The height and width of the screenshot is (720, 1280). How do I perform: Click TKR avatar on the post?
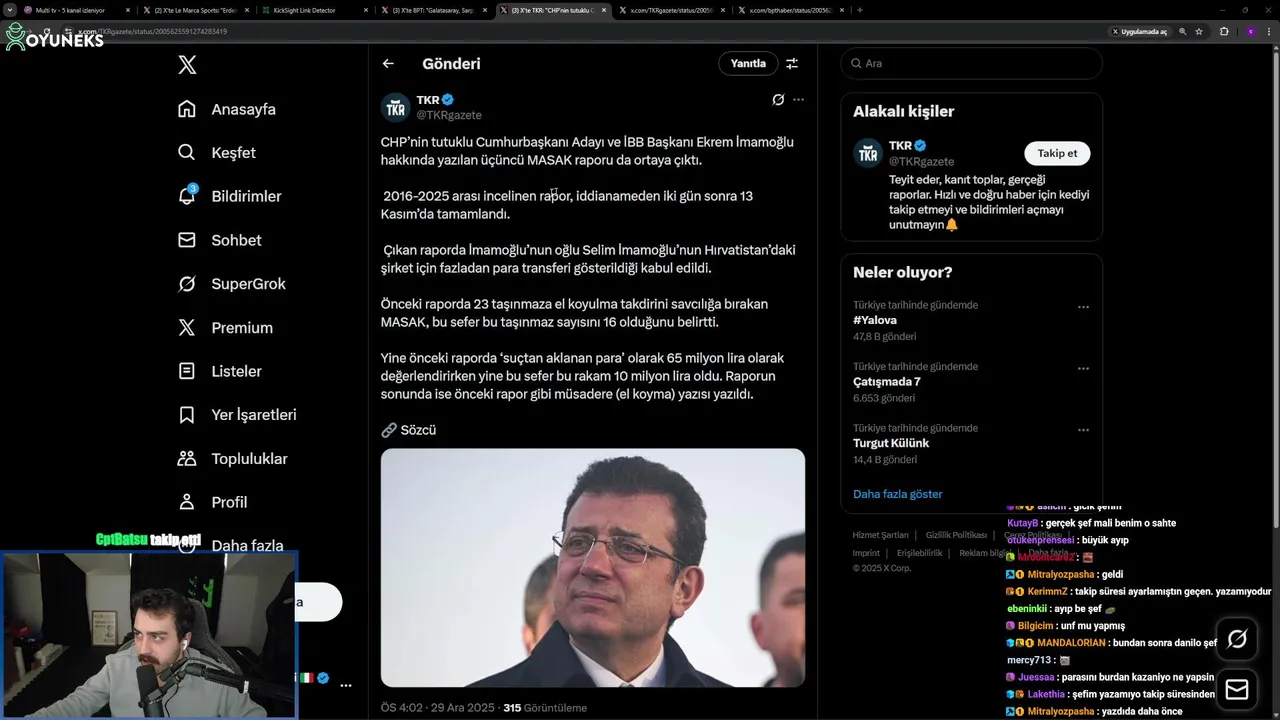(396, 107)
